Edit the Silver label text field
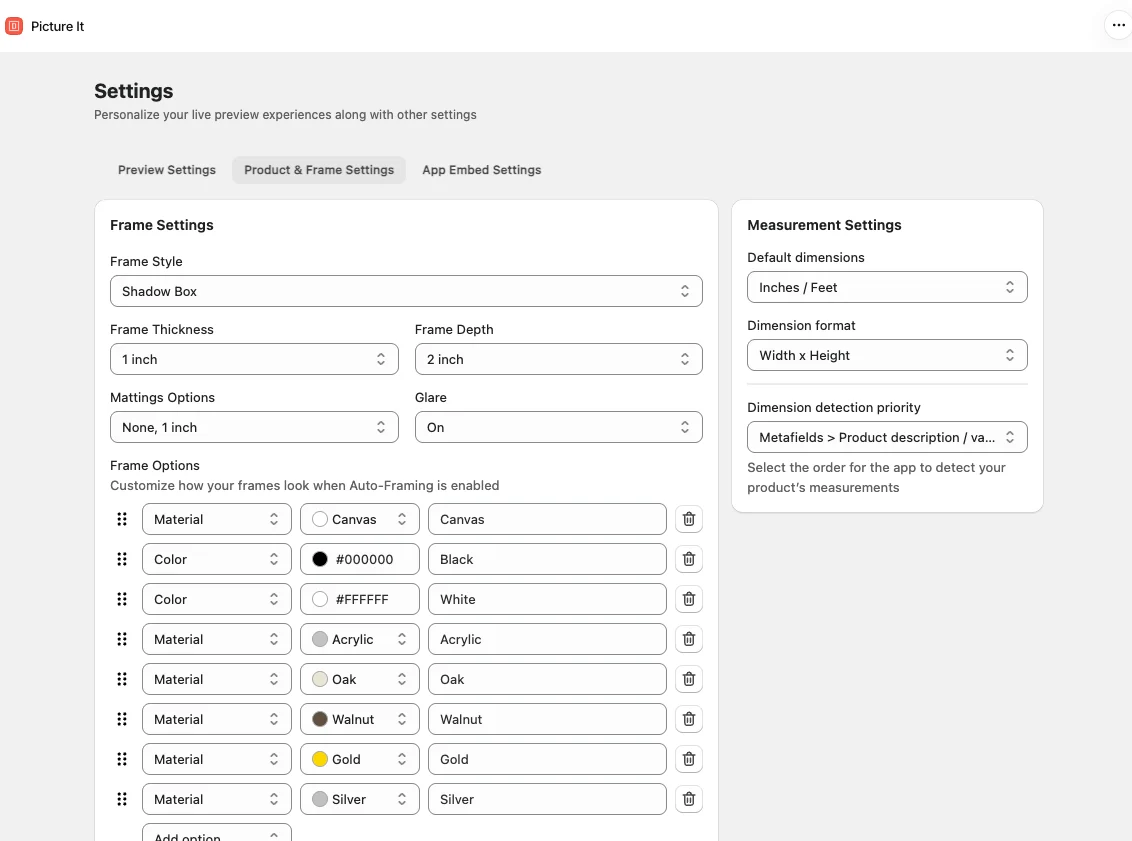This screenshot has width=1132, height=841. [547, 799]
